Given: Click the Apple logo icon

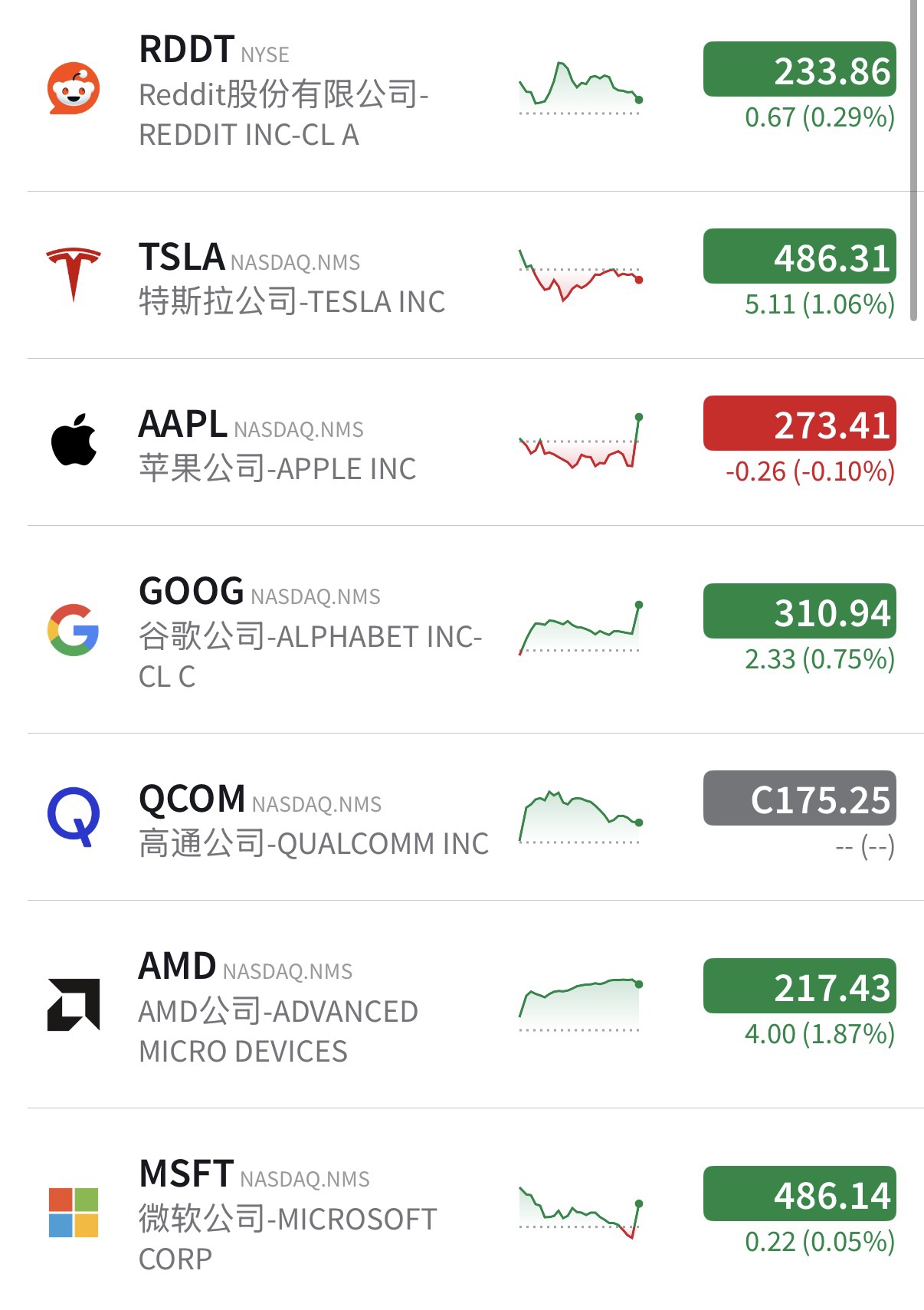Looking at the screenshot, I should coord(74,440).
